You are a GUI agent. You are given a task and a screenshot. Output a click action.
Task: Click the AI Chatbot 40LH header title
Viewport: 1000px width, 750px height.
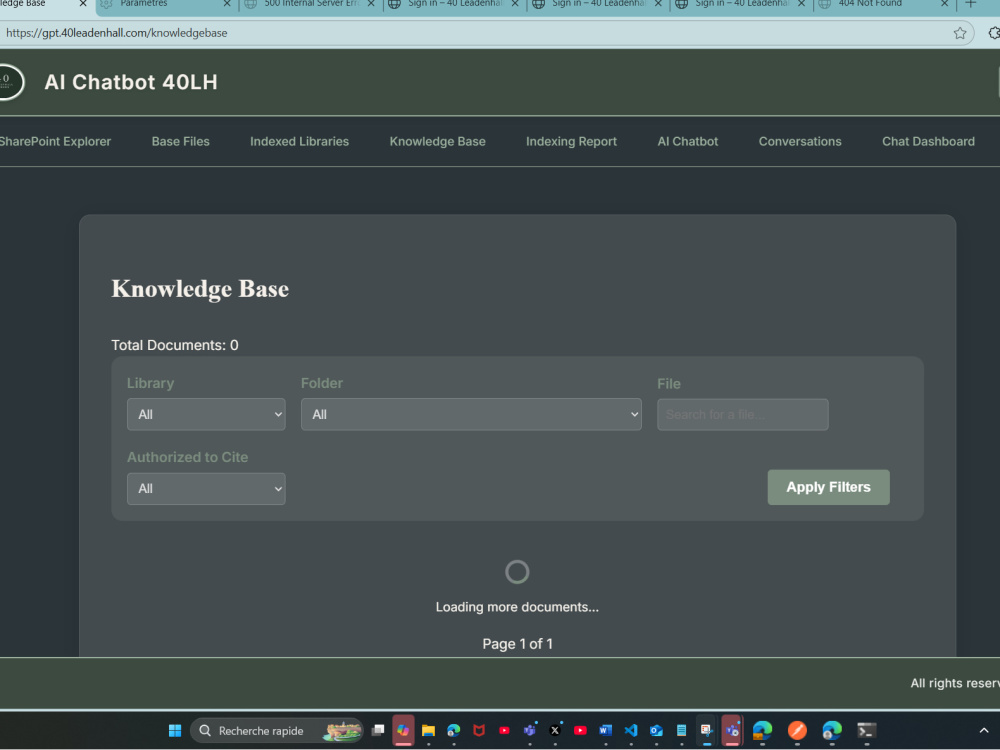tap(131, 82)
